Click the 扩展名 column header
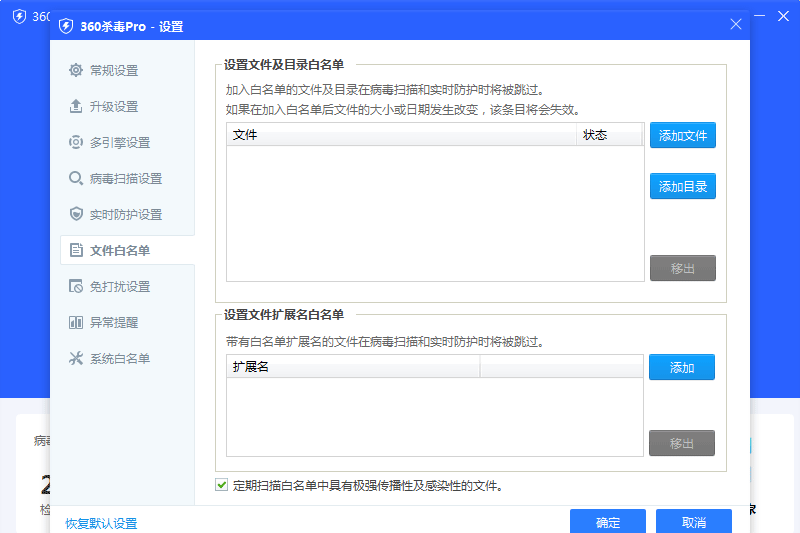Viewport: 800px width, 533px height. (x=353, y=367)
